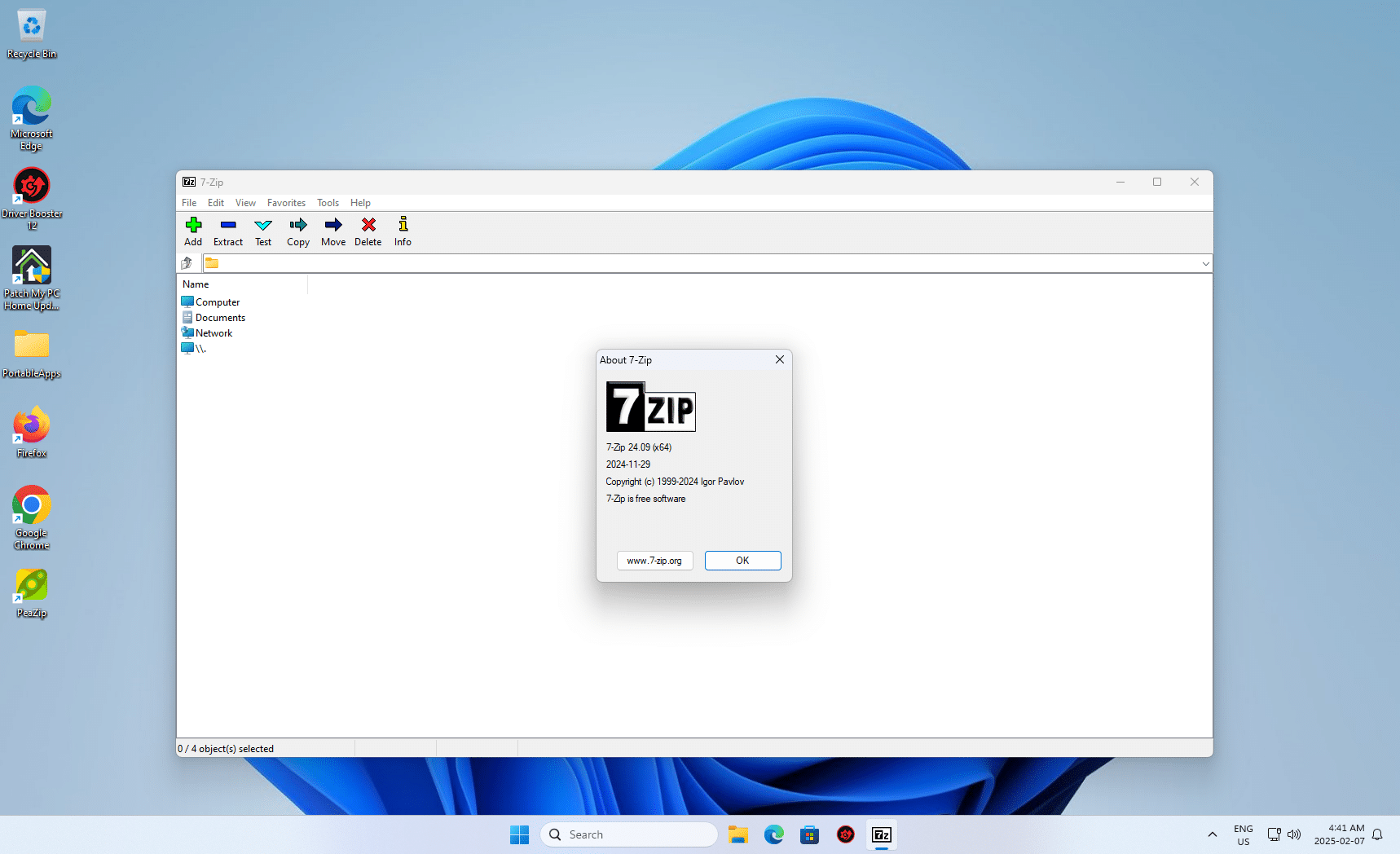Click the 7-Zip logo image in dialog
The width and height of the screenshot is (1400, 854).
pos(651,407)
